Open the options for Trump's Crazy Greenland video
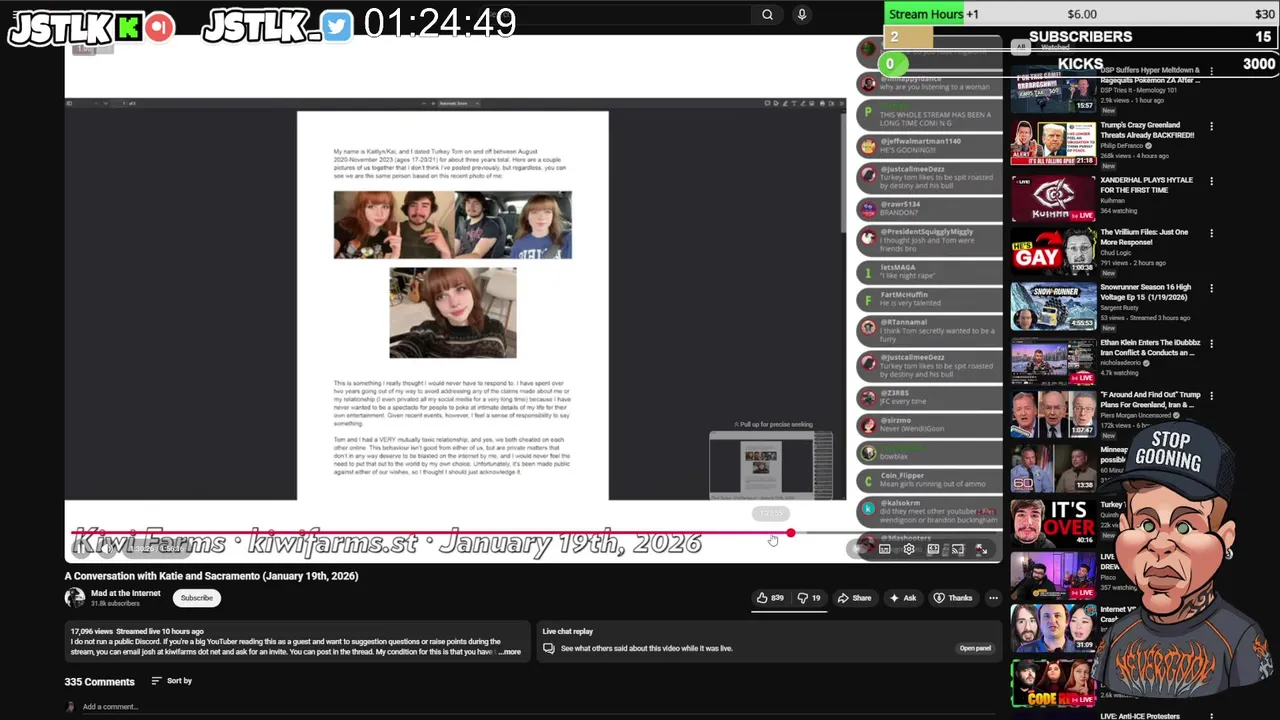1280x720 pixels. click(1211, 127)
